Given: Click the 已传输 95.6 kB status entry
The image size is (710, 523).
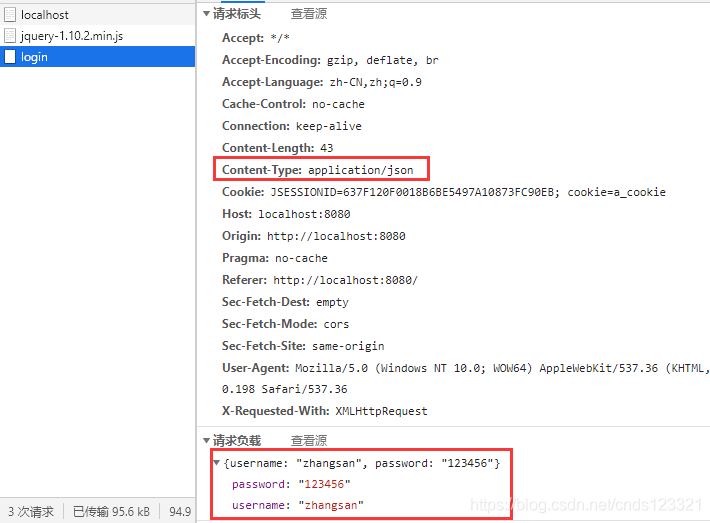Looking at the screenshot, I should [x=111, y=511].
